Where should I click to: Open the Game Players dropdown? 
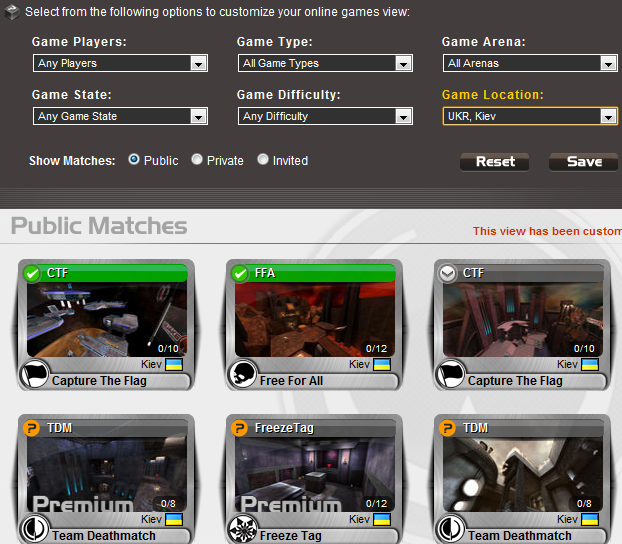[120, 63]
